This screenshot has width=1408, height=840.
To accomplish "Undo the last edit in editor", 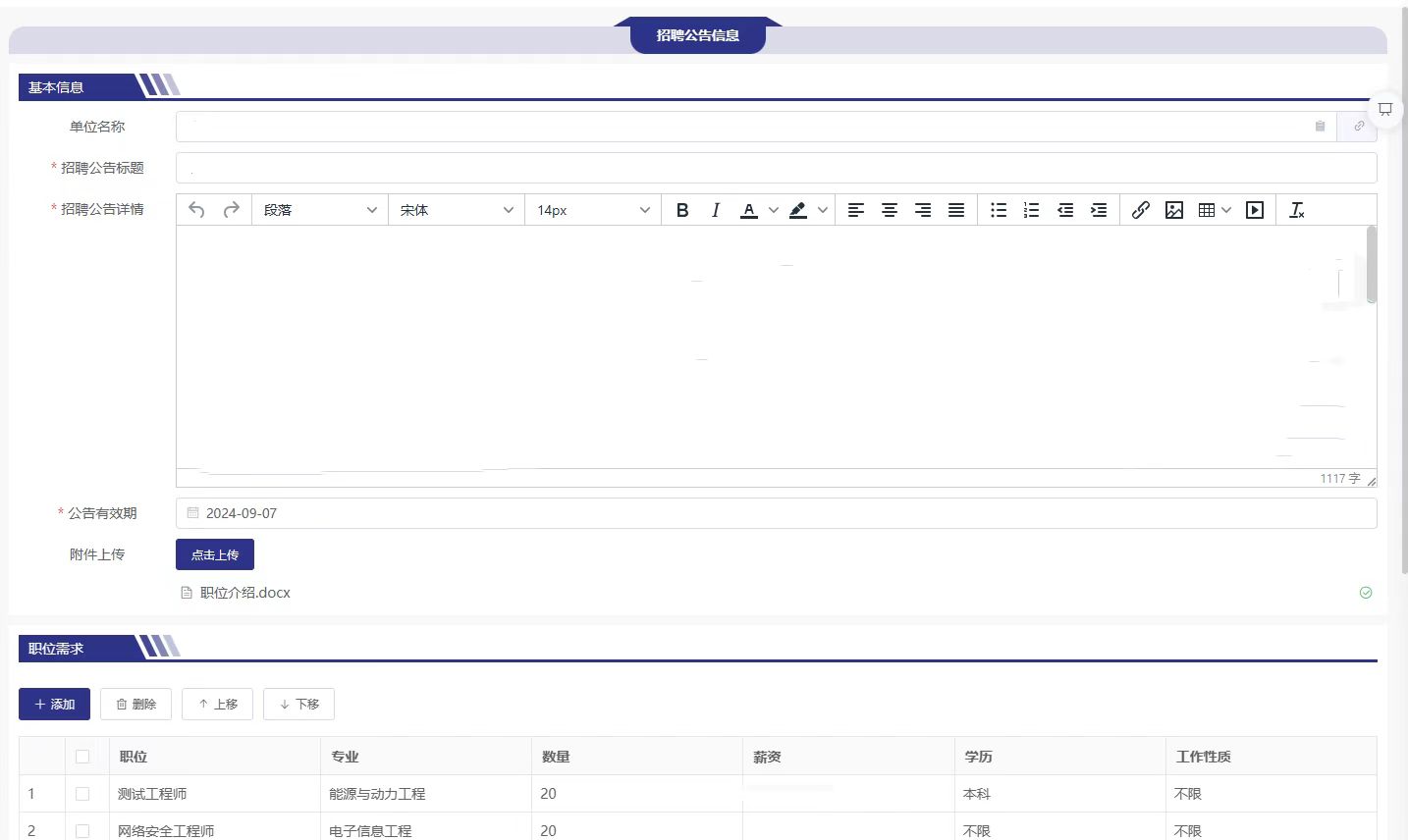I will (196, 210).
